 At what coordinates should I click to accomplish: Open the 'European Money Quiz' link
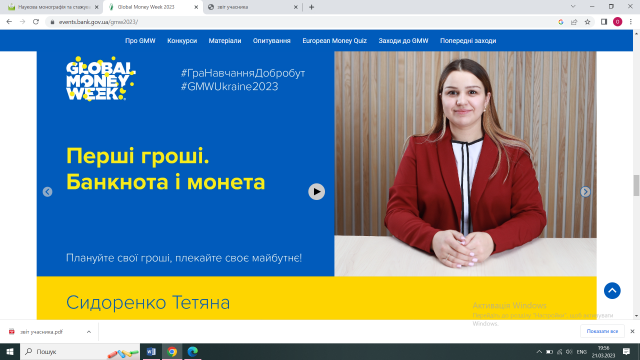click(x=334, y=41)
